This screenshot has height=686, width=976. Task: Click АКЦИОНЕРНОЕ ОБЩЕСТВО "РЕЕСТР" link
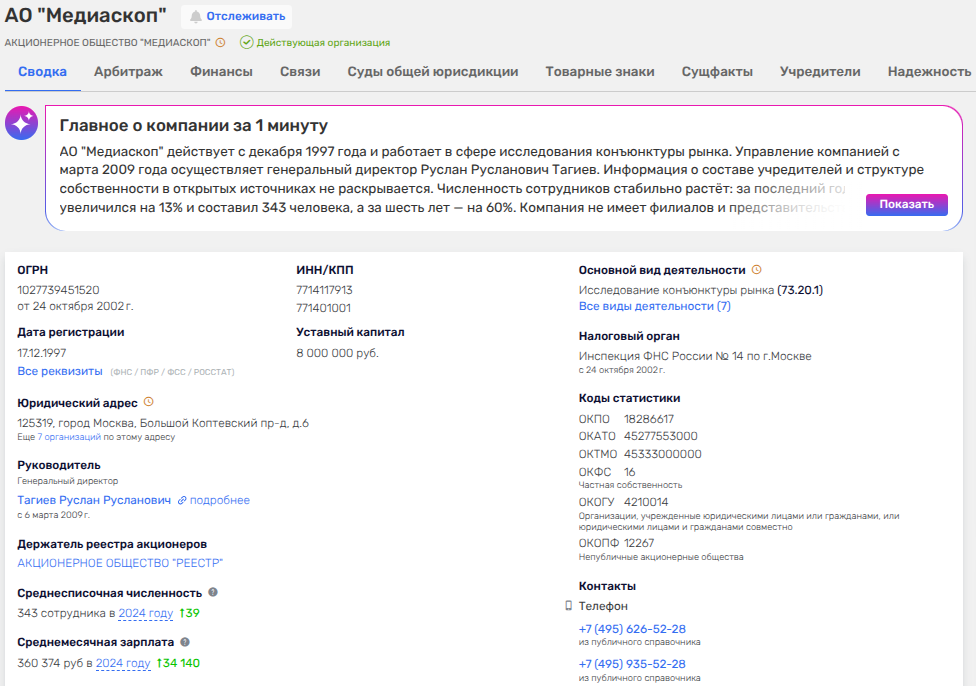pos(120,563)
